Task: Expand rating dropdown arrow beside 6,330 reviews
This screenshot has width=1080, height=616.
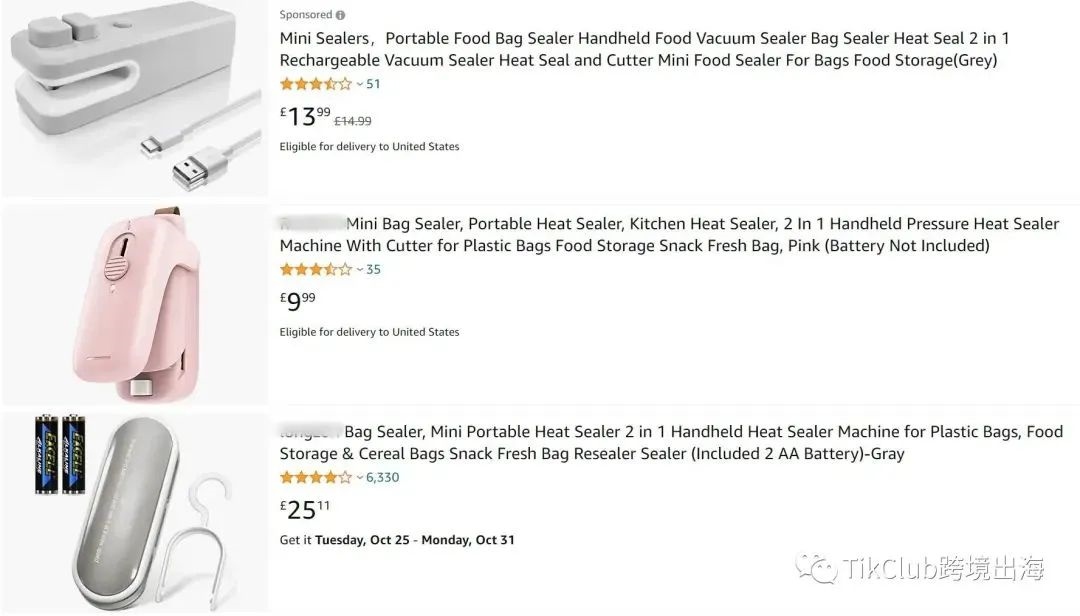Action: pos(360,478)
